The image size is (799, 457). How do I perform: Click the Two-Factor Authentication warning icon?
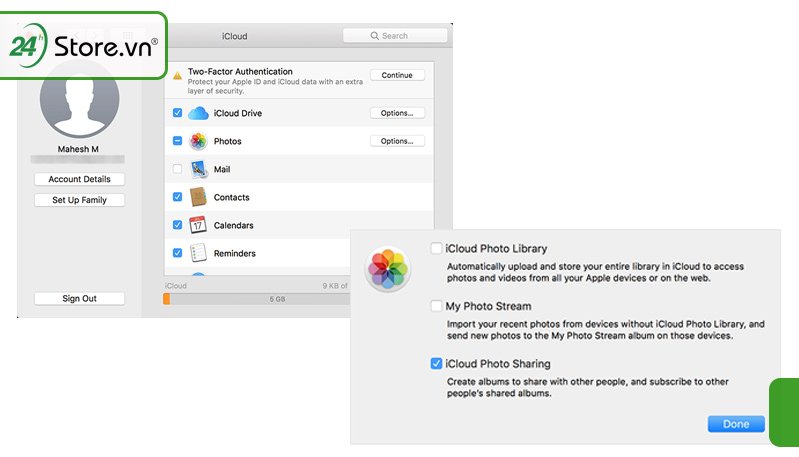[178, 75]
